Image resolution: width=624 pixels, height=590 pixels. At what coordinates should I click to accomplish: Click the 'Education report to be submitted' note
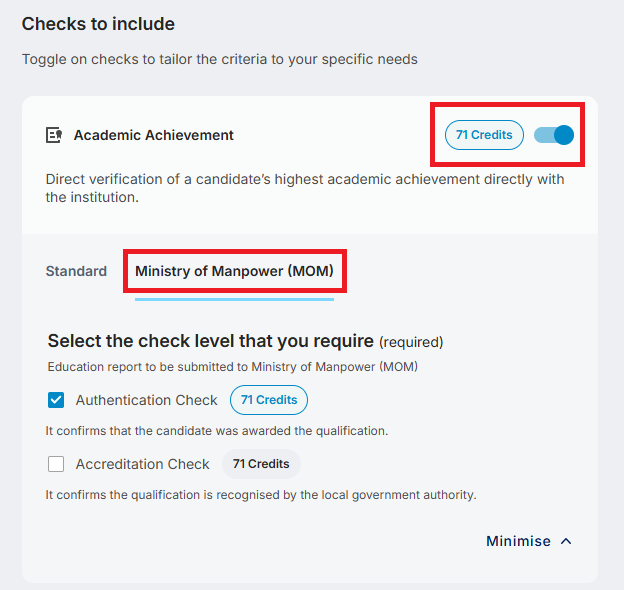pos(232,367)
